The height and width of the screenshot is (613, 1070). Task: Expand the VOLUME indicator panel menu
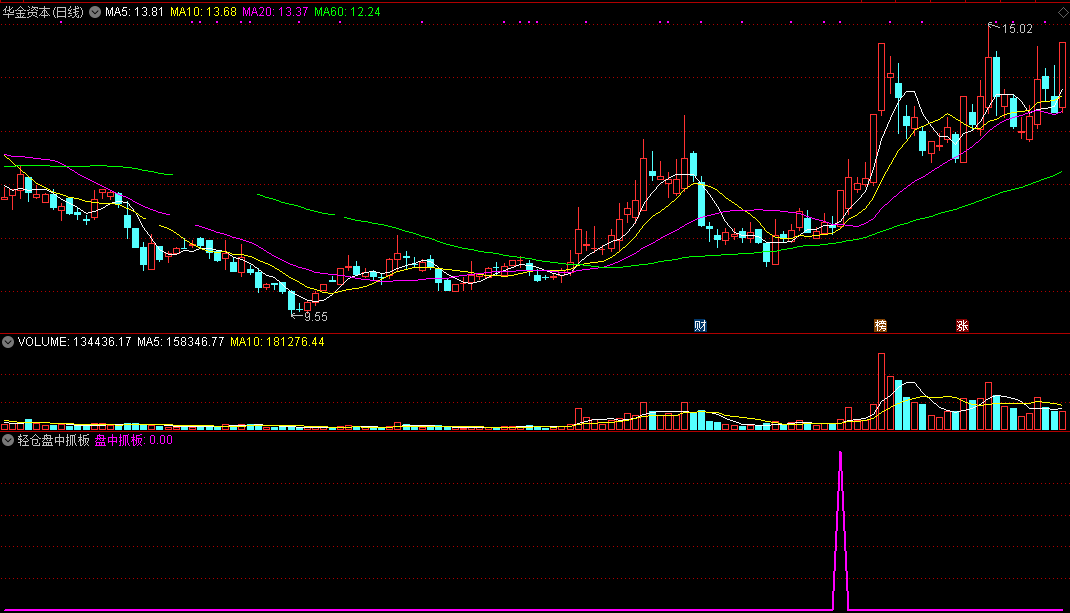pyautogui.click(x=8, y=342)
